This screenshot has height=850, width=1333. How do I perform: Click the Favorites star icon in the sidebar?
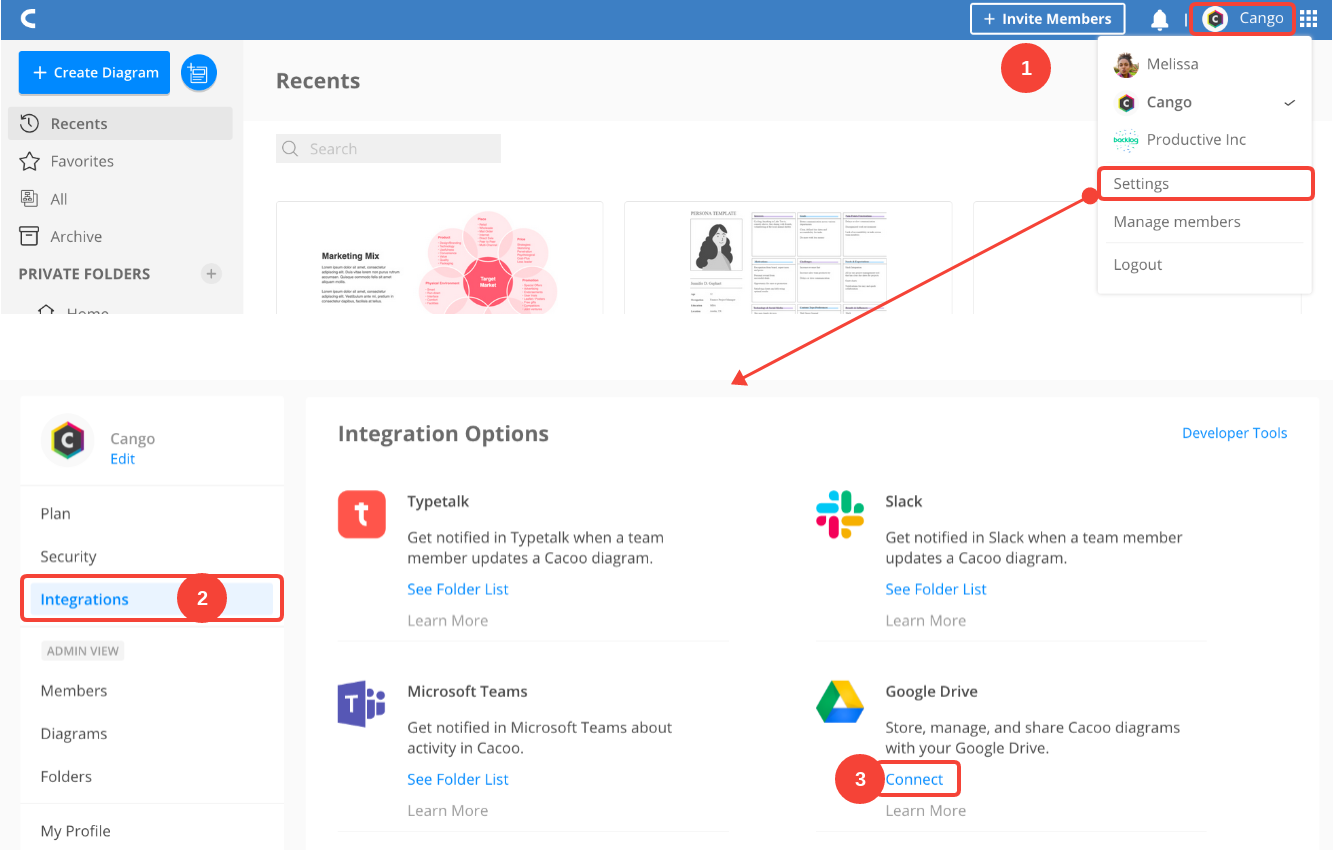(x=30, y=161)
